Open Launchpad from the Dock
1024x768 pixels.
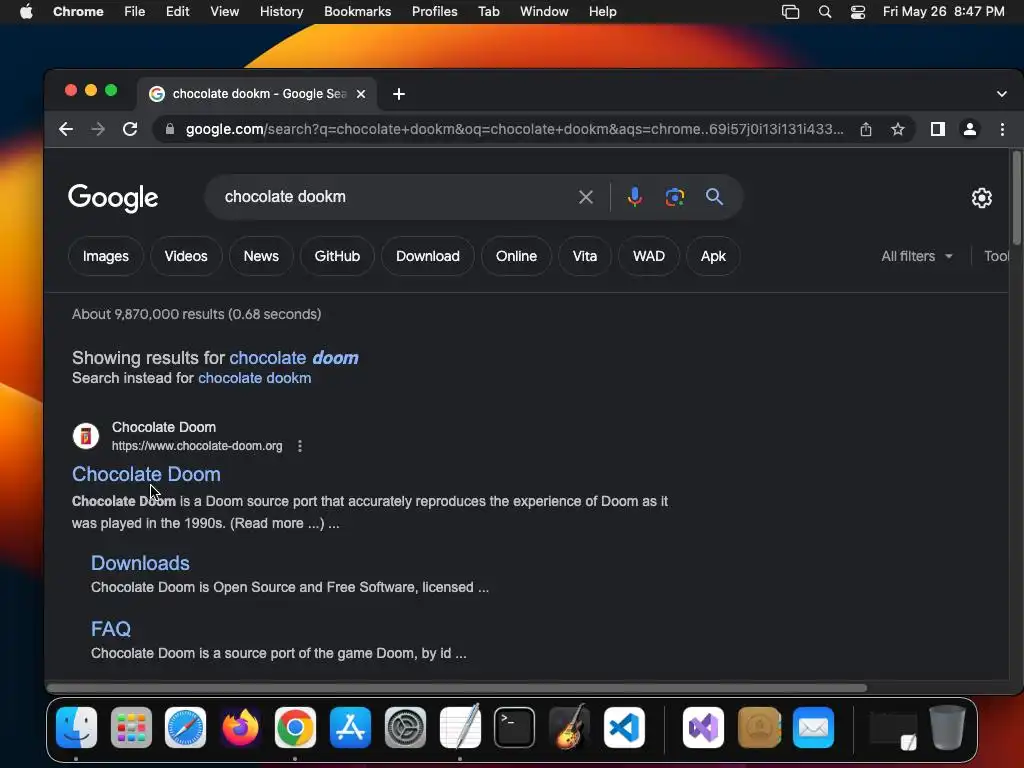point(131,728)
